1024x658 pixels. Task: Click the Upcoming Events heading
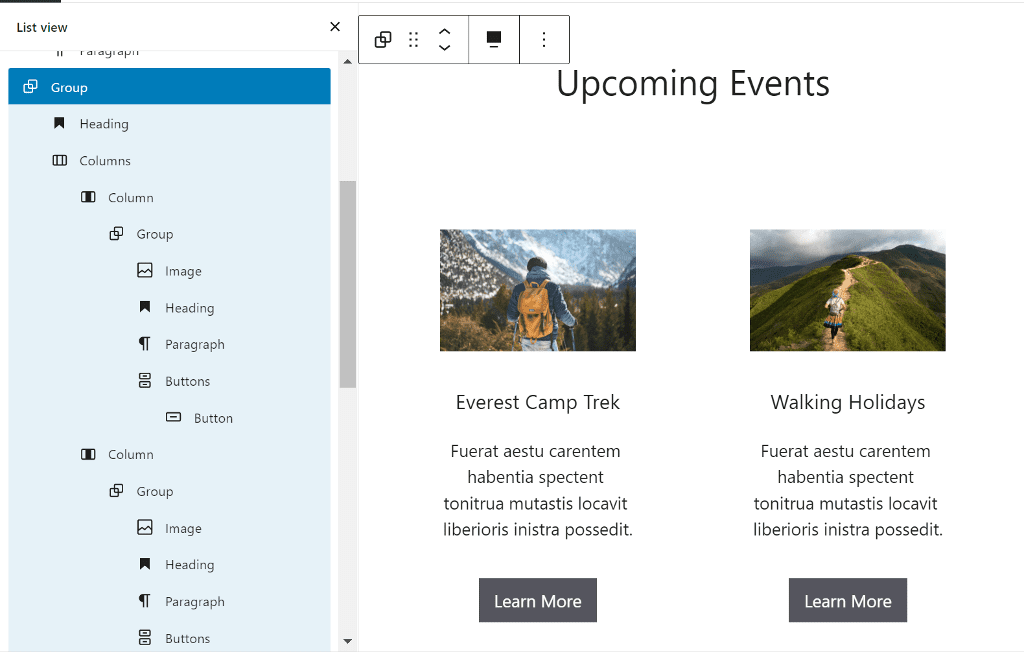[x=692, y=84]
